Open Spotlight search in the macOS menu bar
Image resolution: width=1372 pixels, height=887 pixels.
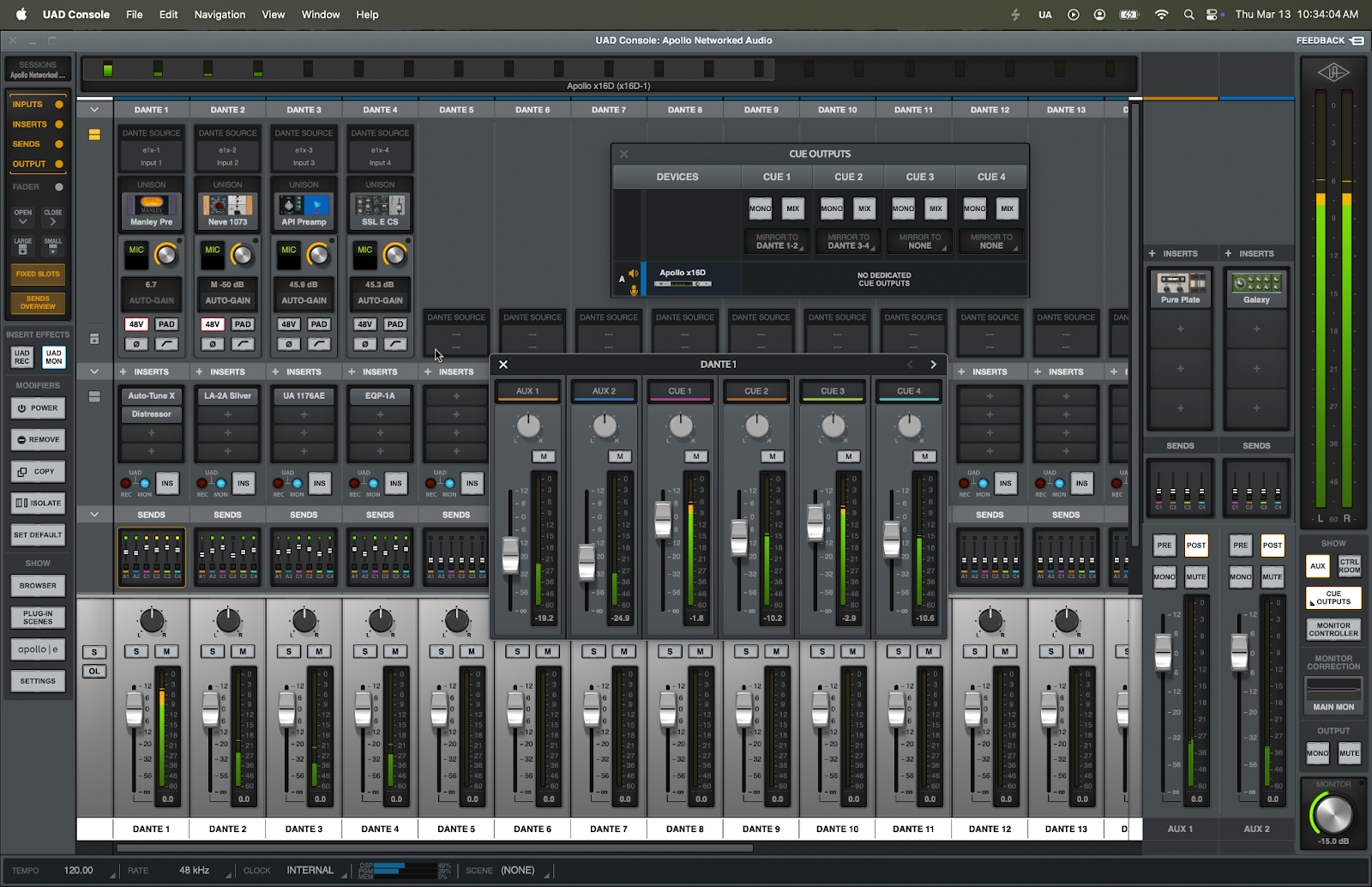click(x=1188, y=15)
